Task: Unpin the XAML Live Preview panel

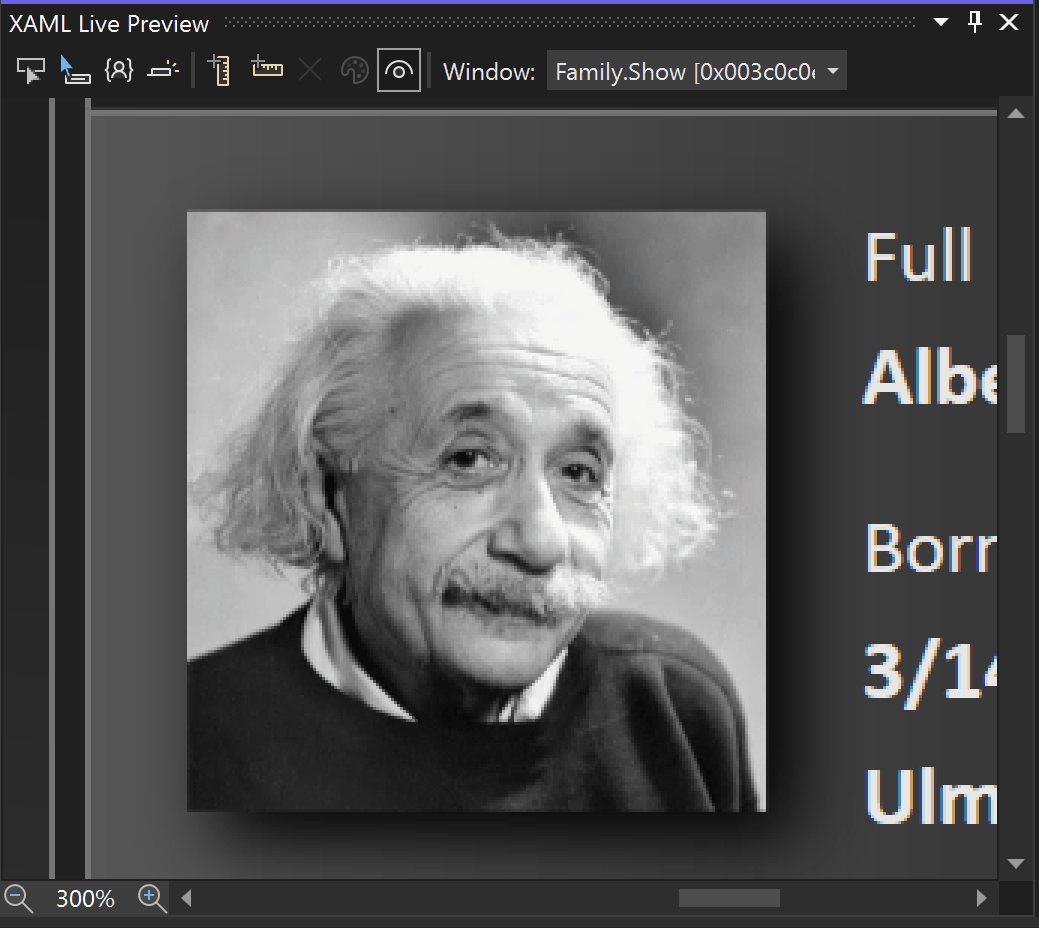Action: [974, 21]
